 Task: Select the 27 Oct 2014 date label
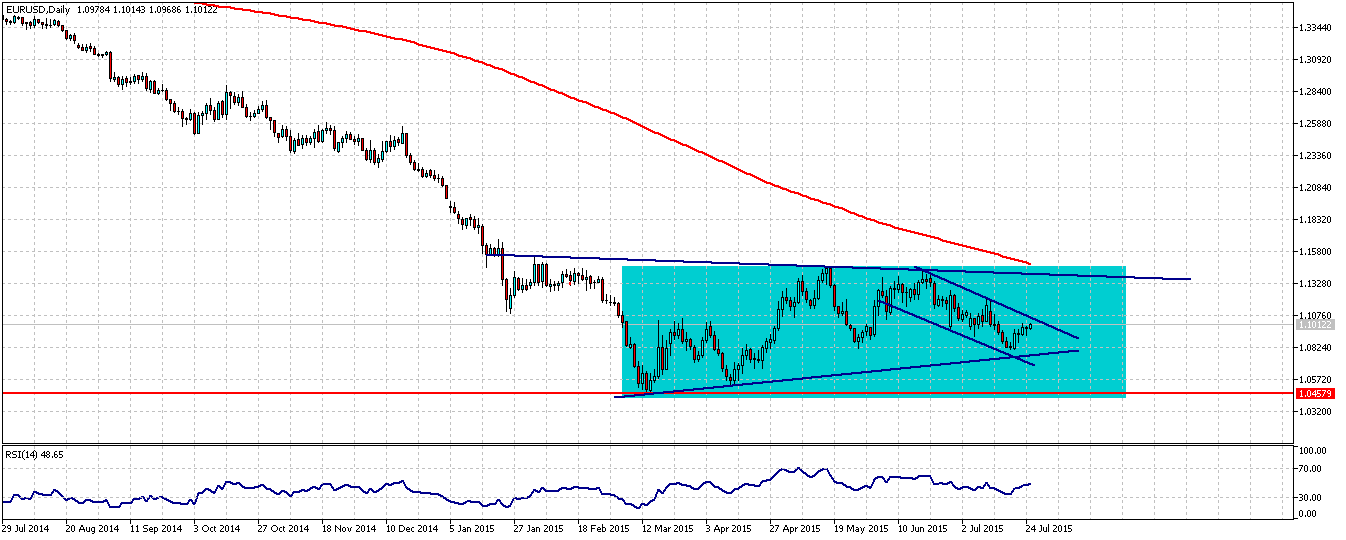(281, 527)
